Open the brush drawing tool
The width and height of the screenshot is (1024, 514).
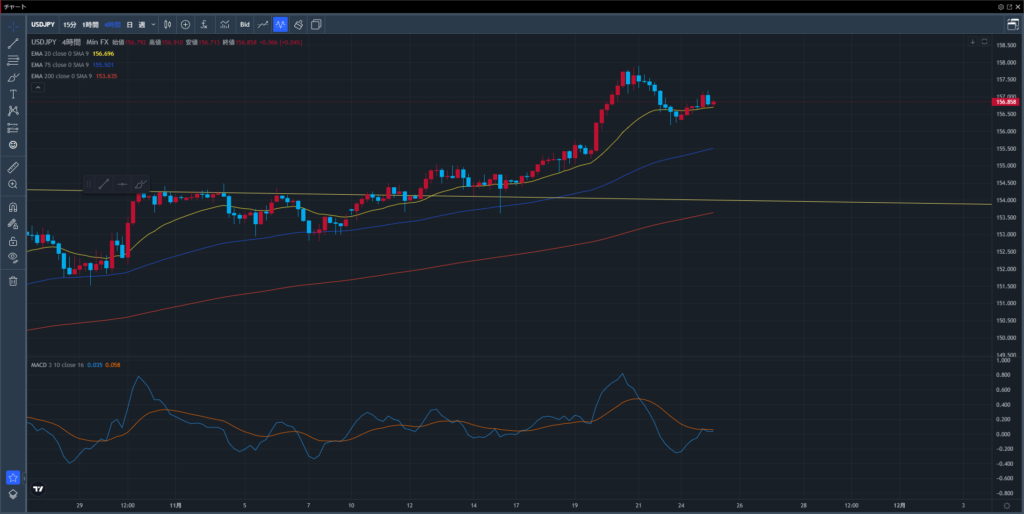pos(13,77)
